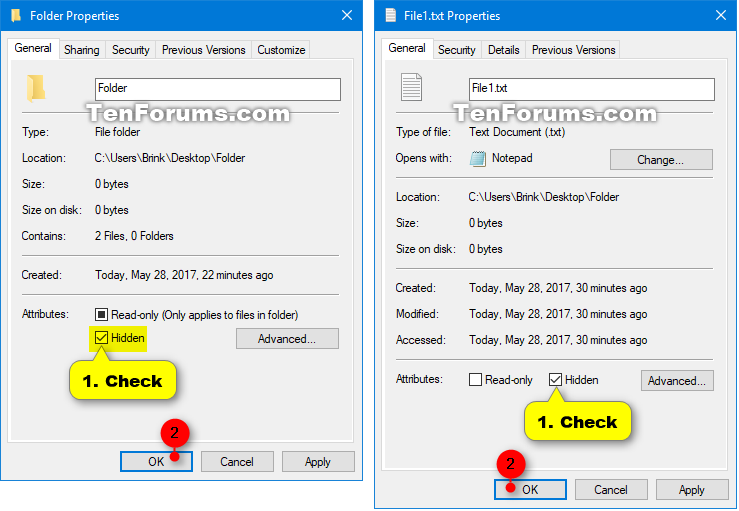
Task: Click the title bar document icon of File1.txt Properties
Action: point(391,16)
